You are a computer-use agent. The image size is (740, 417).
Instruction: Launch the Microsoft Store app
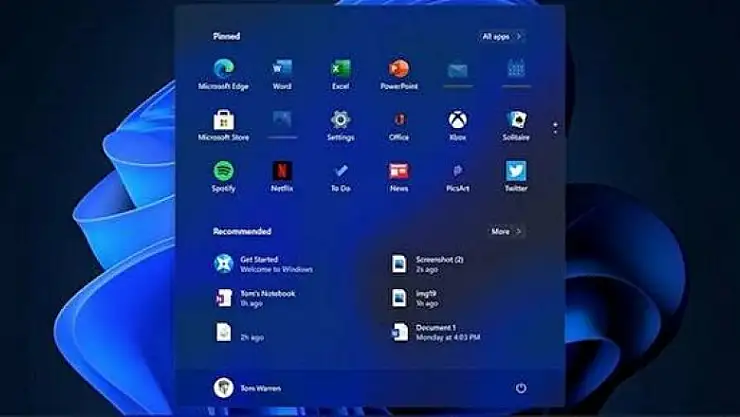point(223,125)
